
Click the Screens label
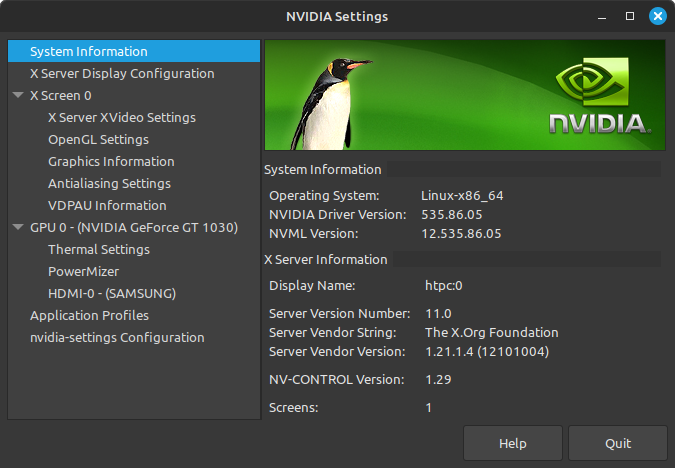[x=294, y=407]
